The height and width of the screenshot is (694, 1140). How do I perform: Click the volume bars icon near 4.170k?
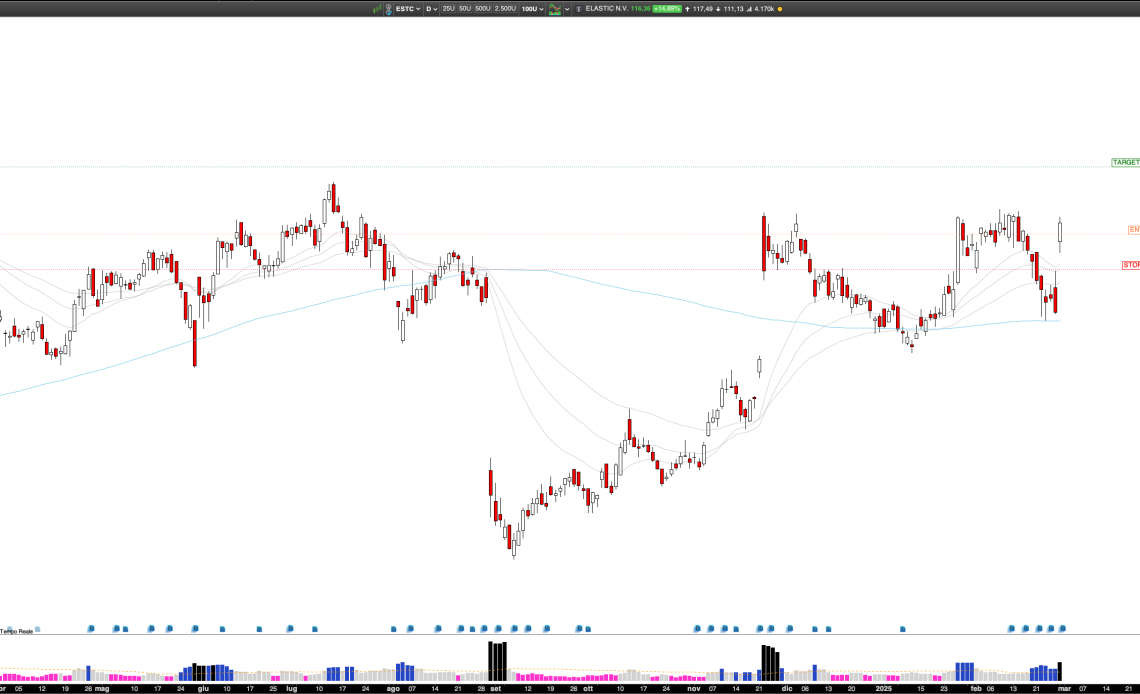(x=749, y=9)
